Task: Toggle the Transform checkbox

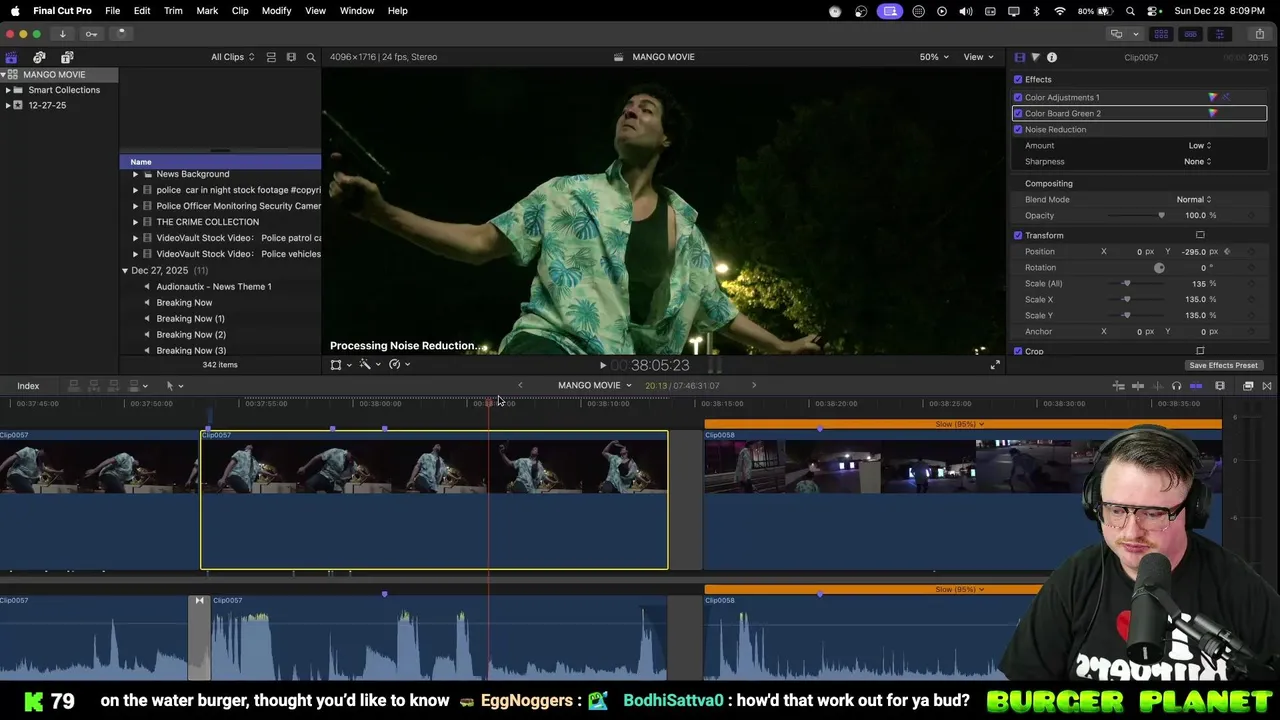Action: click(1018, 235)
